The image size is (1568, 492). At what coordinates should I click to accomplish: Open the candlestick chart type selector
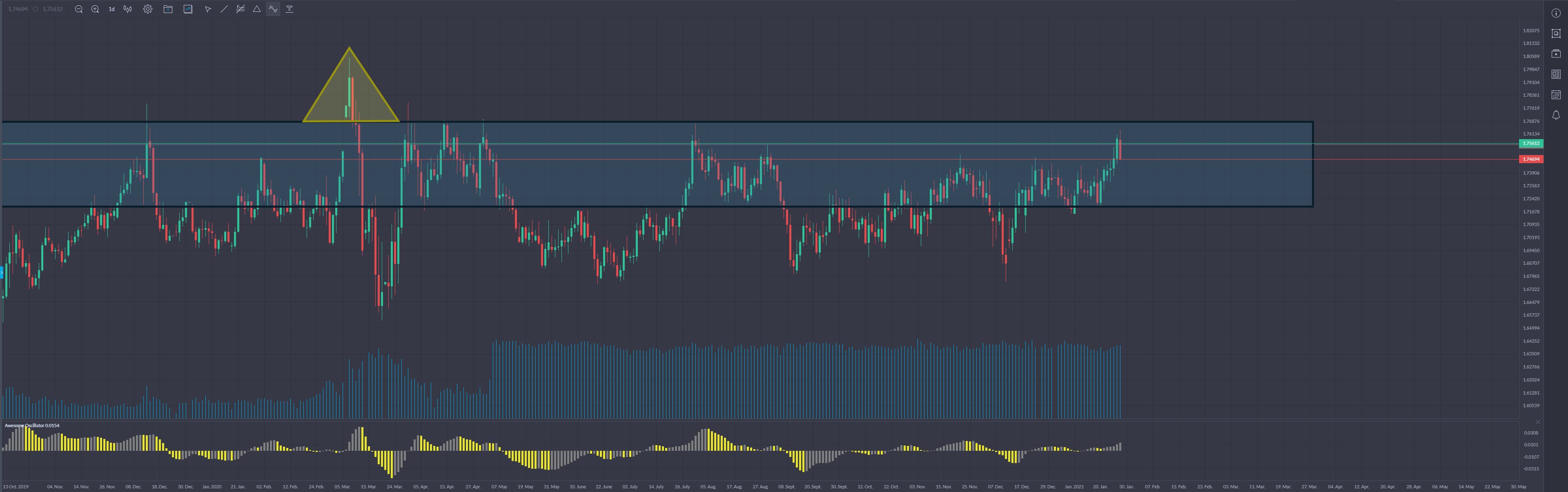[128, 9]
